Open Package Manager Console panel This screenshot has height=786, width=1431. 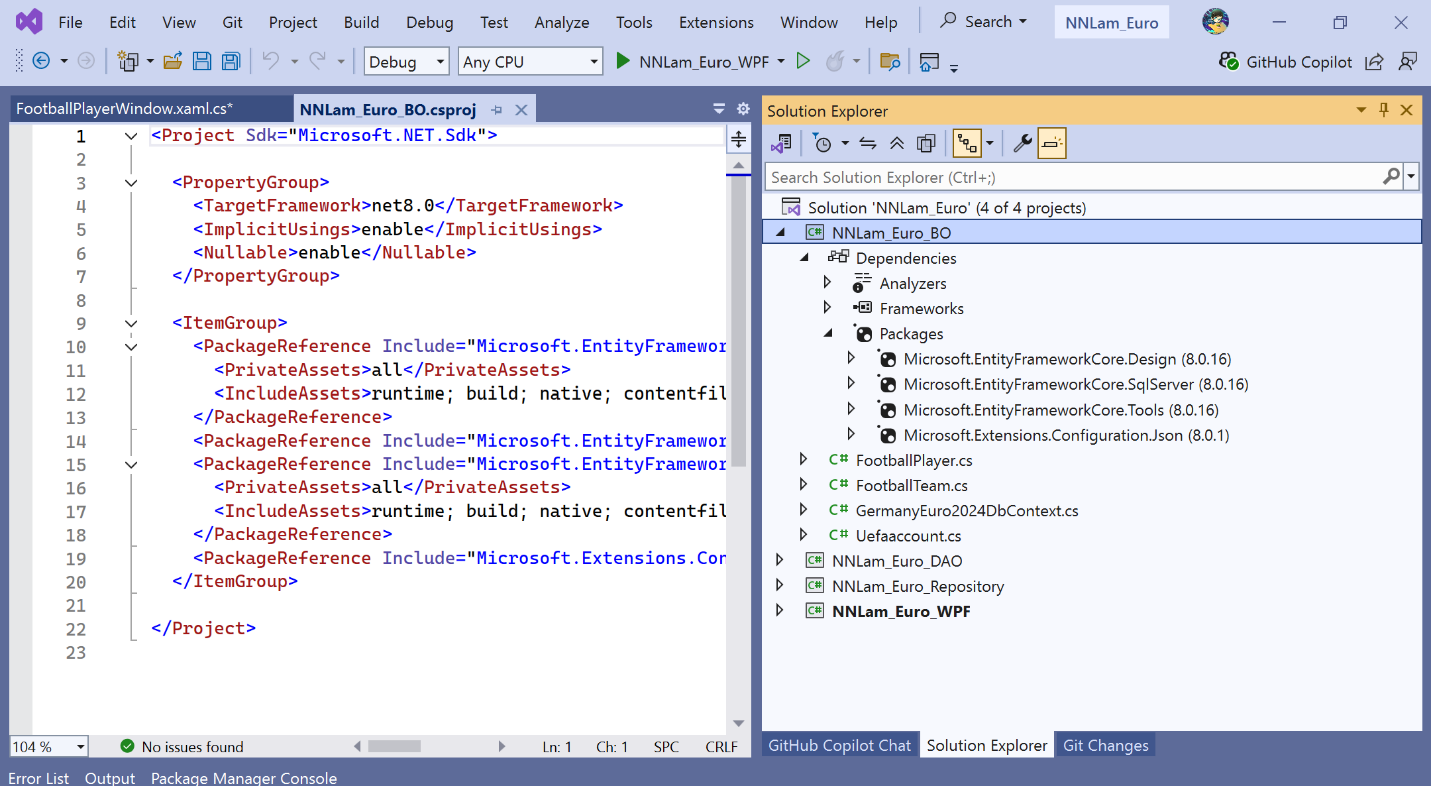tap(244, 777)
